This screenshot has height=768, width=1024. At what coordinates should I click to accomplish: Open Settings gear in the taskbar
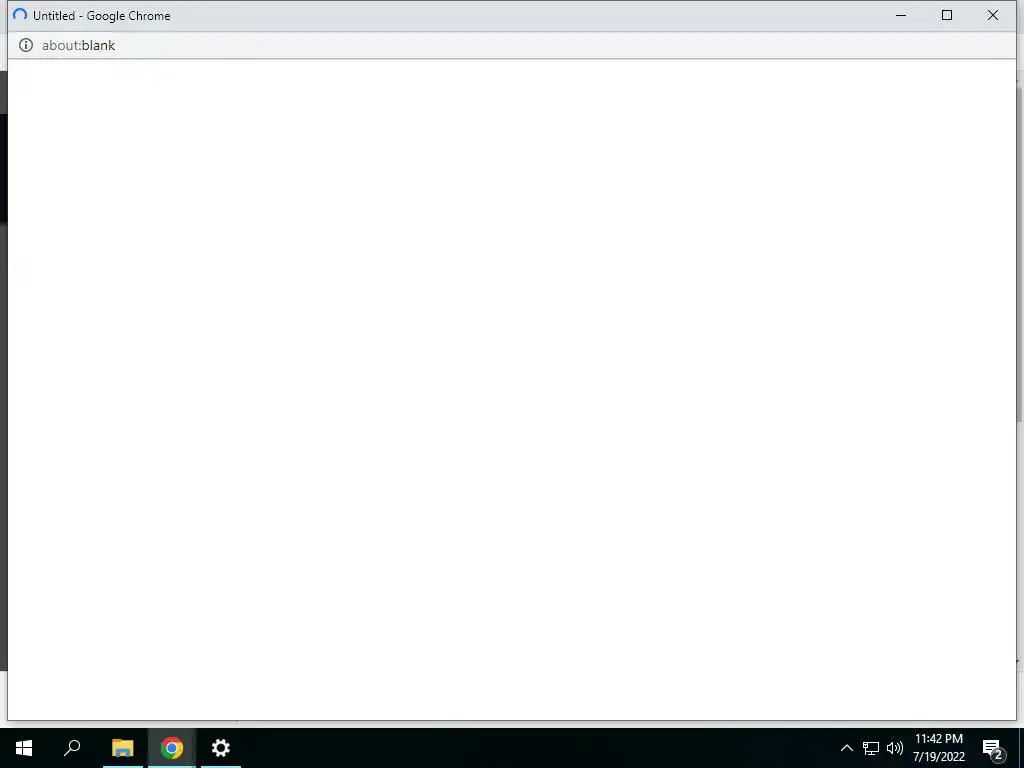221,748
